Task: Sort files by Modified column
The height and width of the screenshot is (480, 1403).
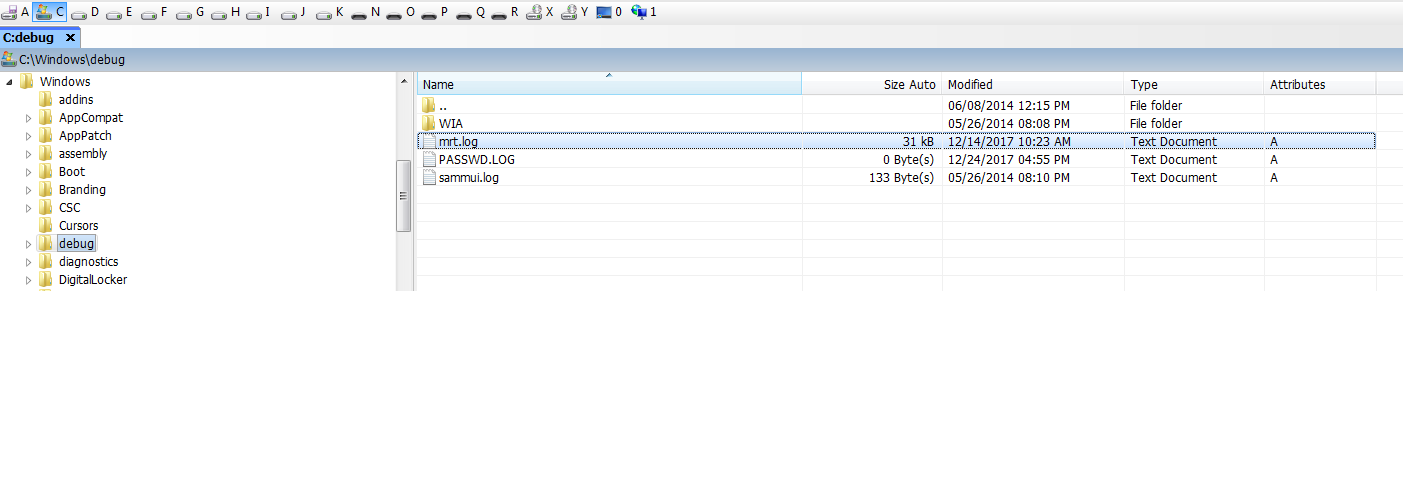Action: tap(1032, 85)
